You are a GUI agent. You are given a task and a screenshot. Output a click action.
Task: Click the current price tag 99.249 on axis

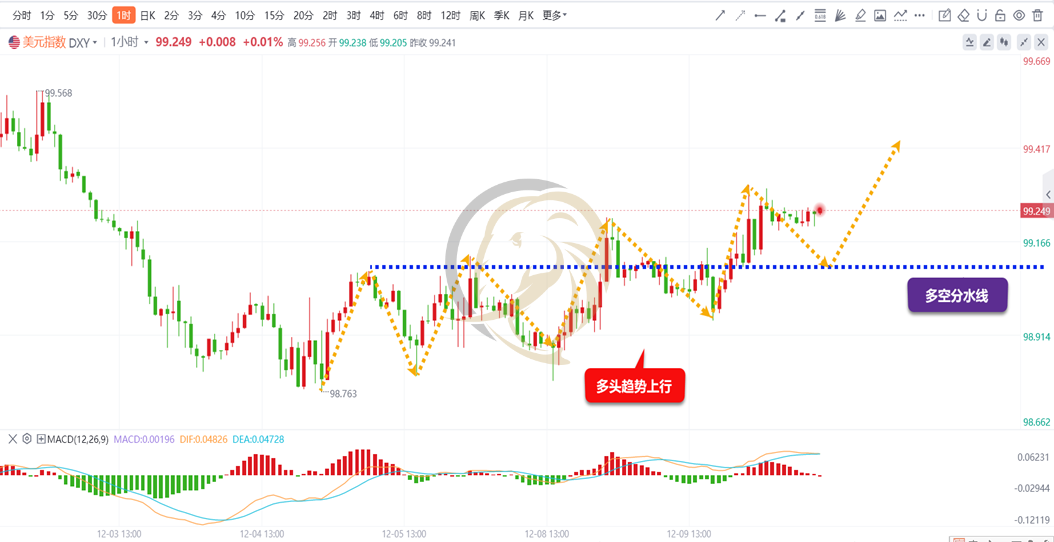pyautogui.click(x=1036, y=210)
